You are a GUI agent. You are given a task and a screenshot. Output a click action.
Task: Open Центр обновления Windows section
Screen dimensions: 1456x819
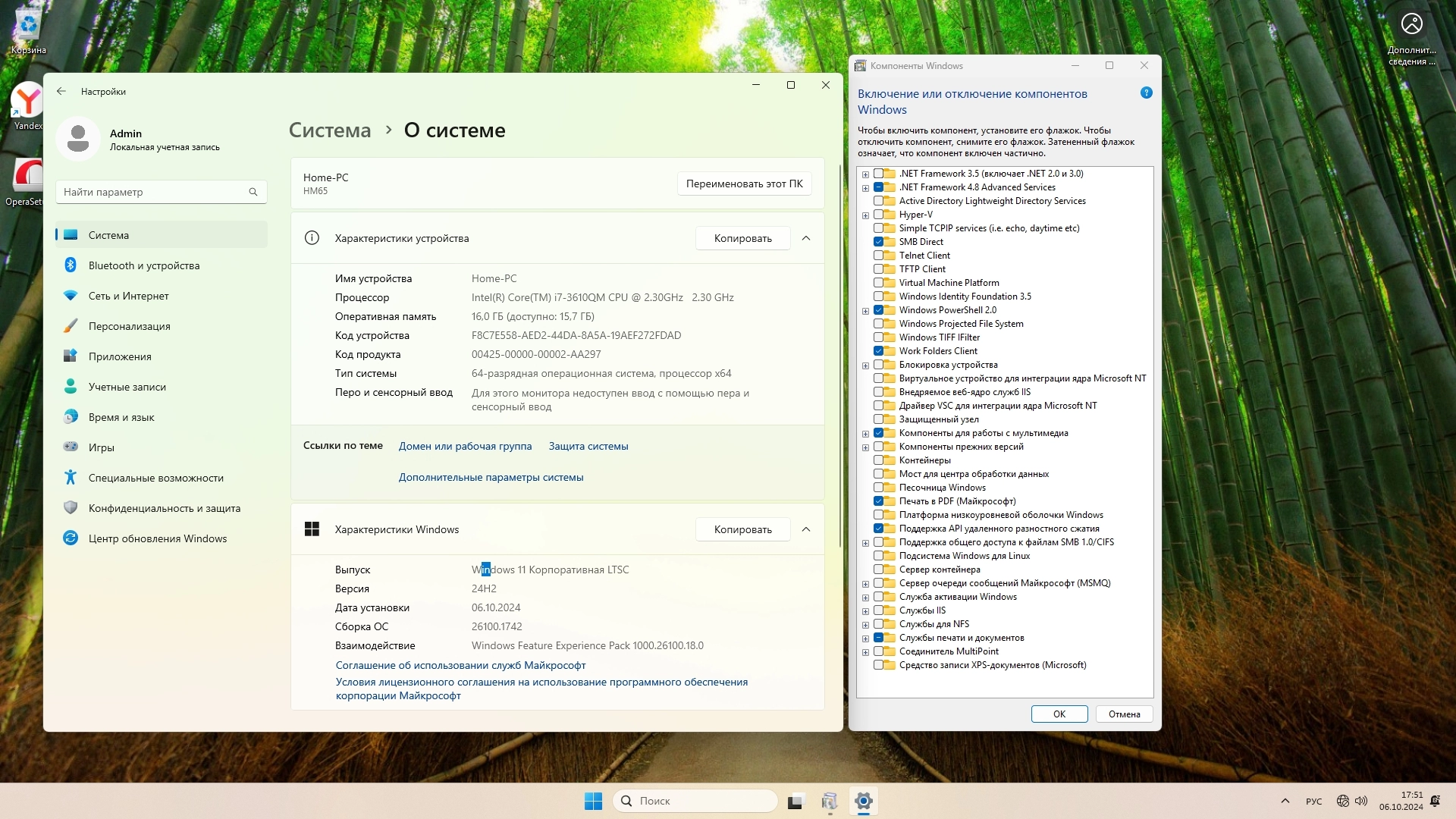point(157,538)
